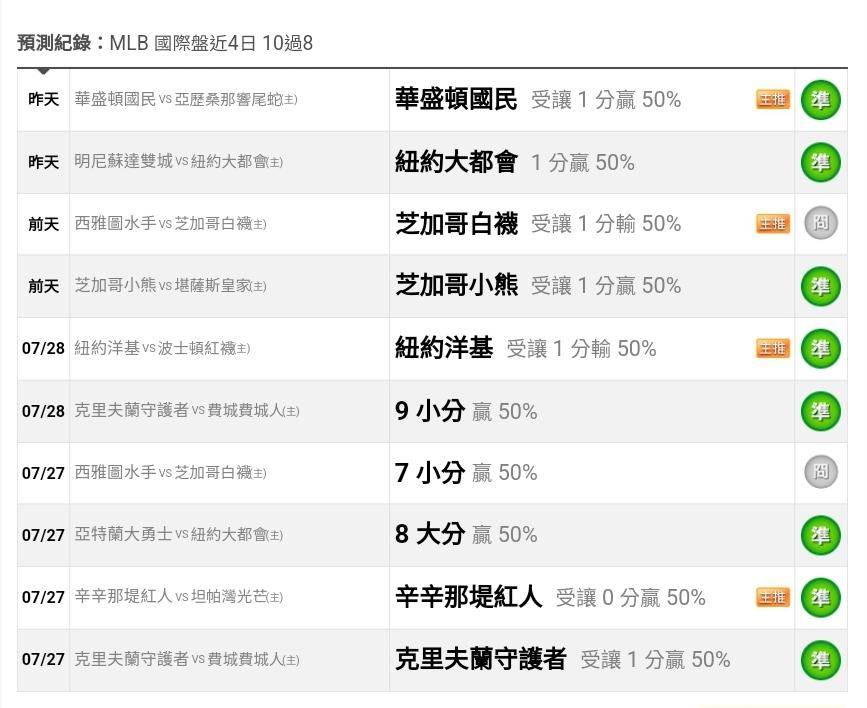Open matchup 明尼蘇達雙城 vs 紐約大都會

click(x=179, y=162)
